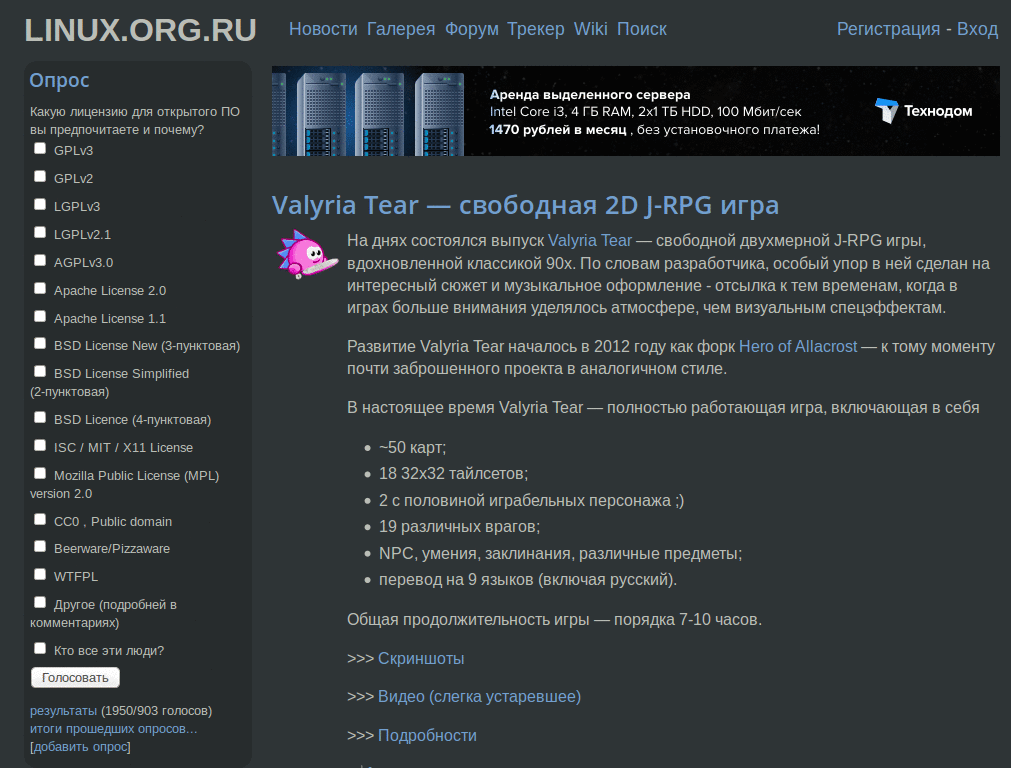Open the Подробности link
Image resolution: width=1024 pixels, height=768 pixels.
click(x=427, y=736)
